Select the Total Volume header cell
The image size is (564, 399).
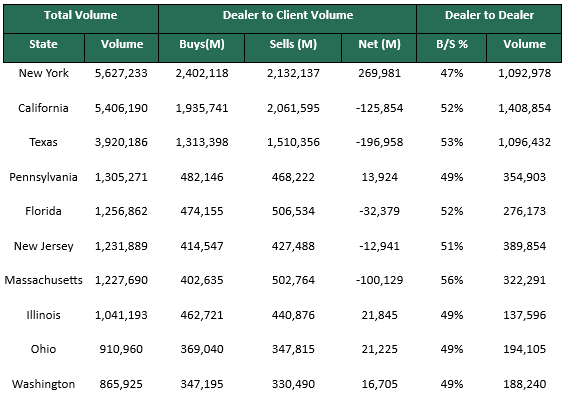click(81, 19)
